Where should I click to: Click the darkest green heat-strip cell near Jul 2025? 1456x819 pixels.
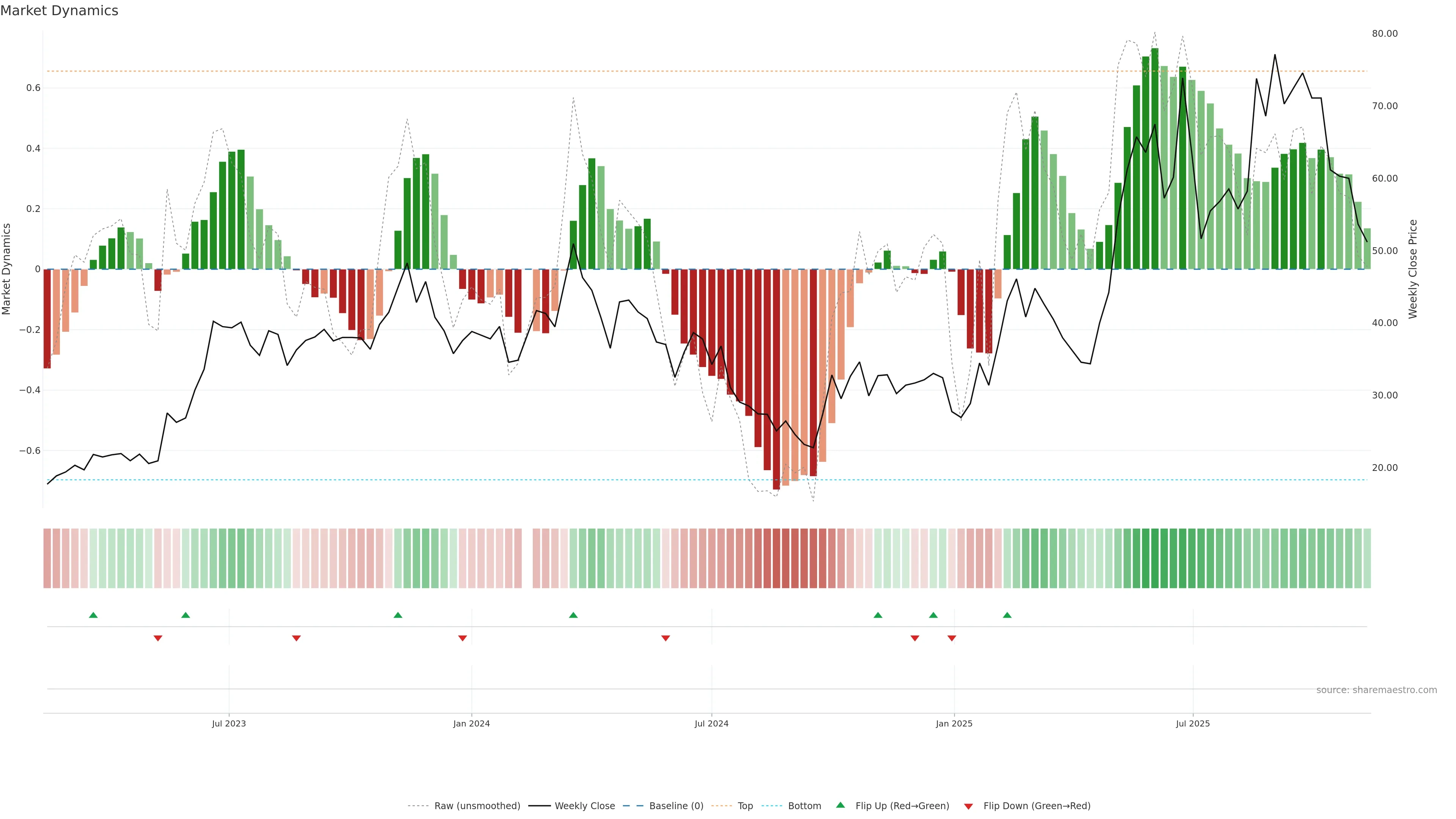[x=1155, y=558]
